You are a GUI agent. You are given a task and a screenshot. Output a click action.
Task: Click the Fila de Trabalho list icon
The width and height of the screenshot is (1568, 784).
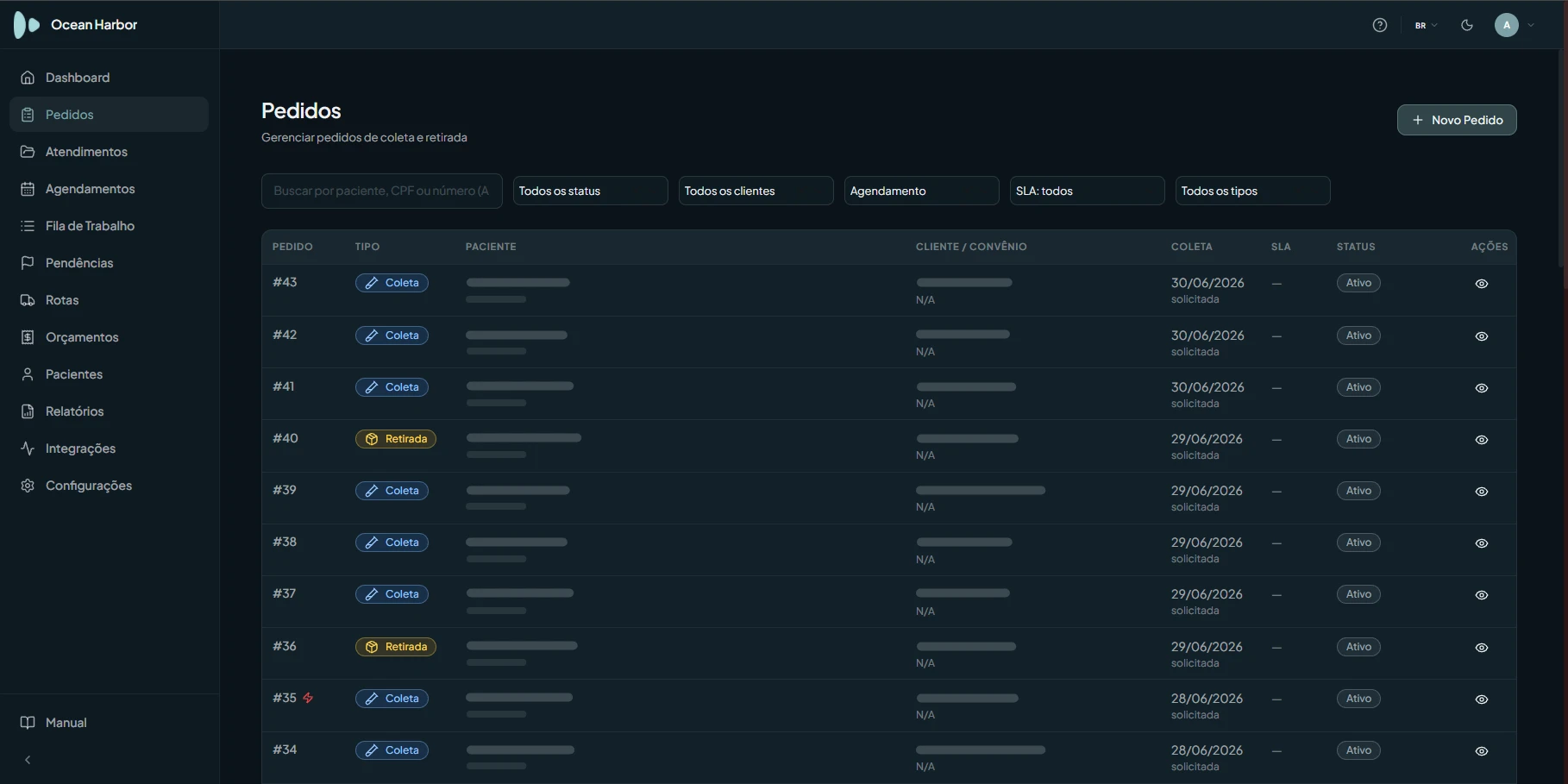coord(28,226)
